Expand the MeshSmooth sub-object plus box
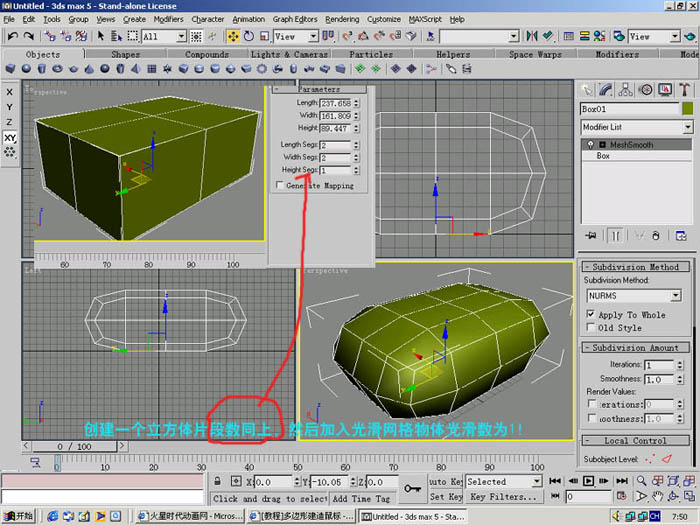Screen dimensions: 700x525 602,145
